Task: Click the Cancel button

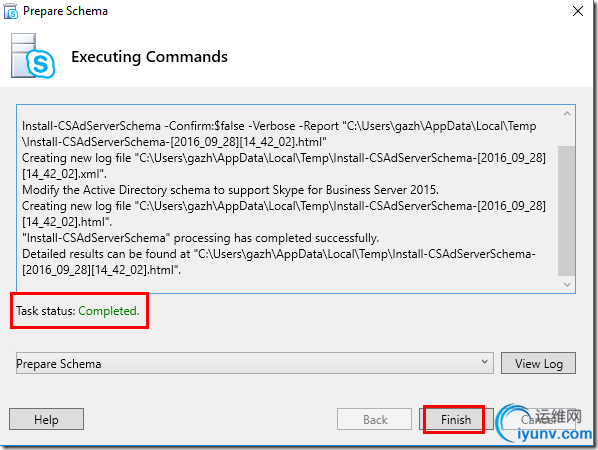Action: (538, 419)
